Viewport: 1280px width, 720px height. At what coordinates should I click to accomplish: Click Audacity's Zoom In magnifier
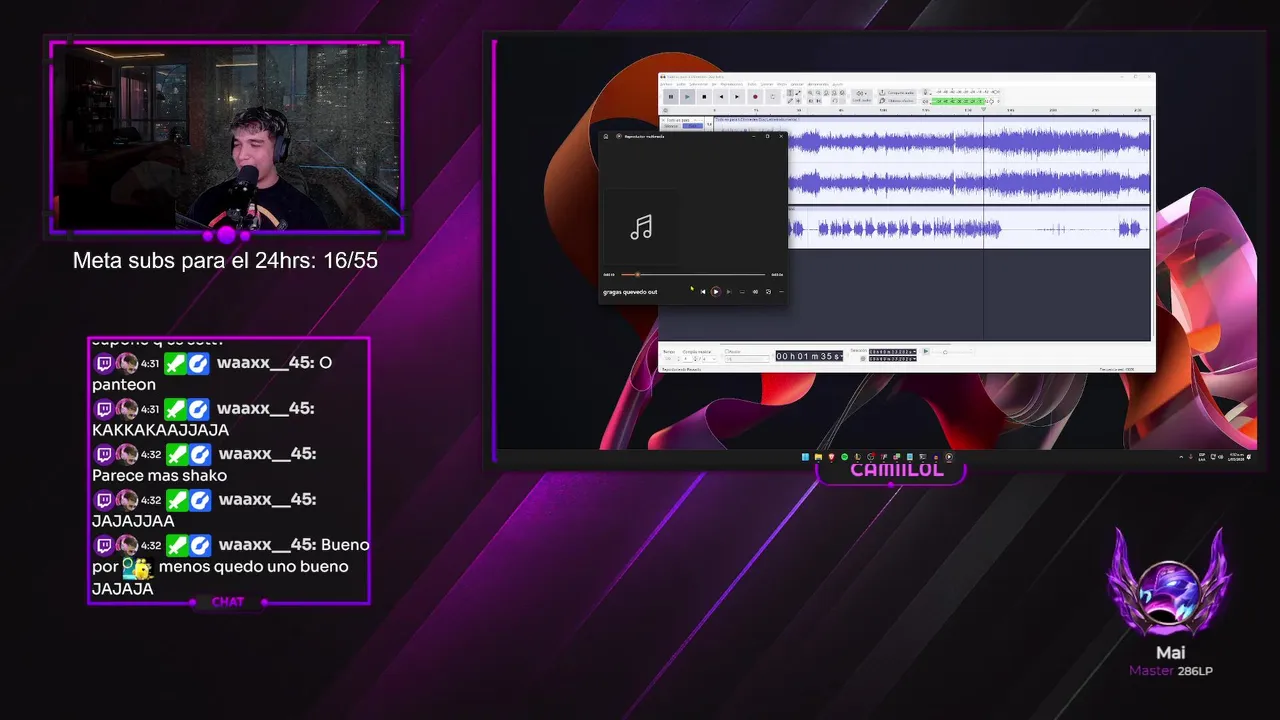[810, 93]
